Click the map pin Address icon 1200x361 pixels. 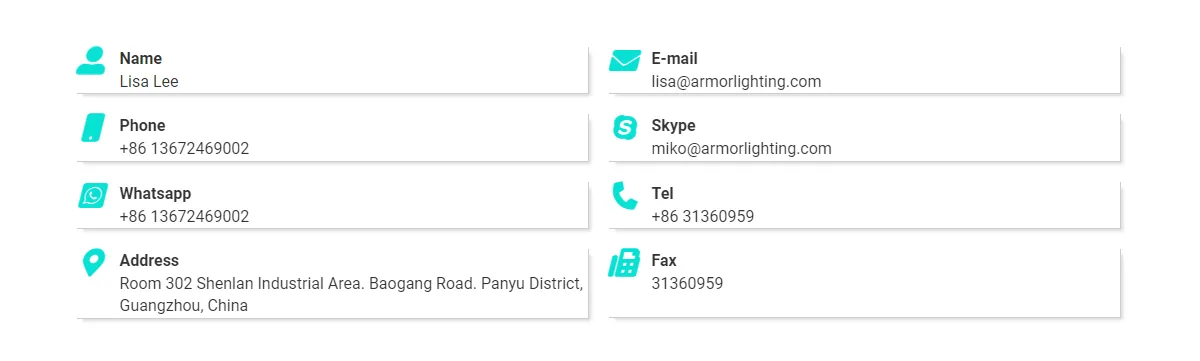tap(92, 263)
